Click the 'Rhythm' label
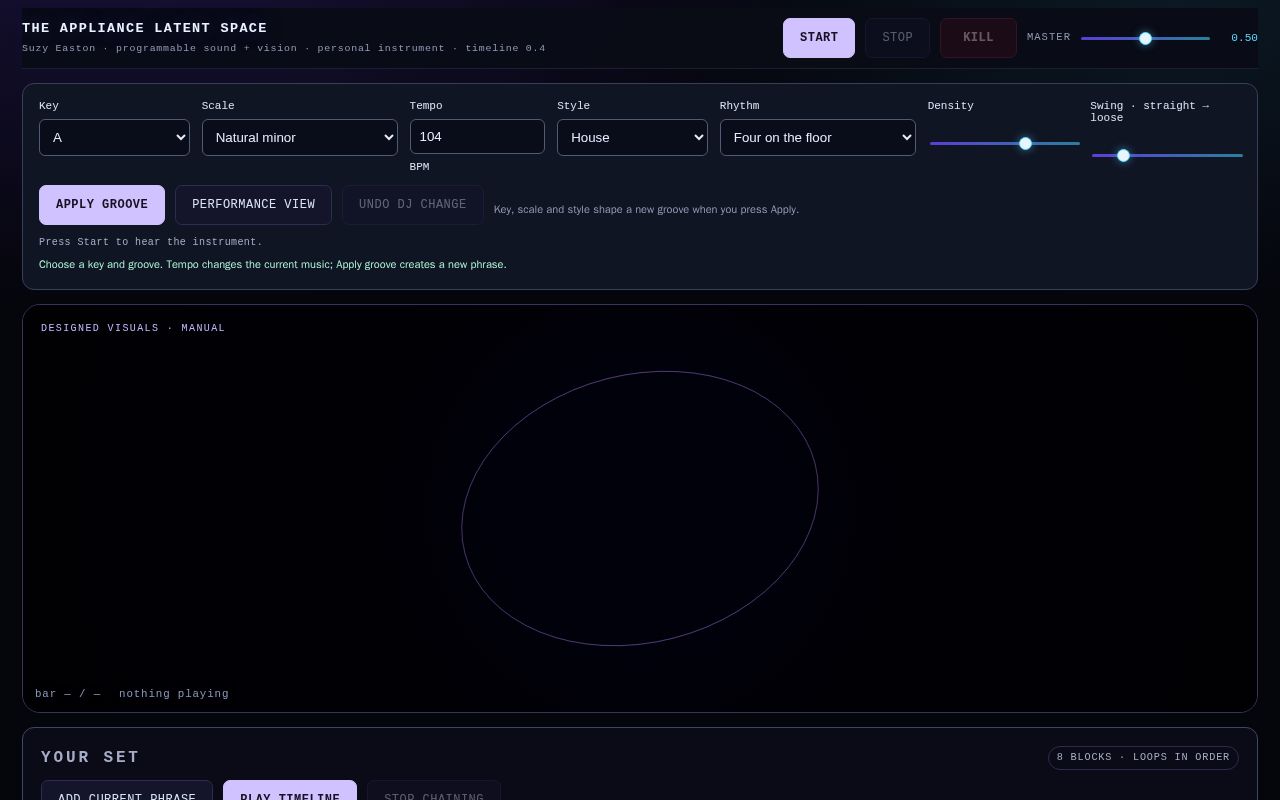 [x=739, y=106]
